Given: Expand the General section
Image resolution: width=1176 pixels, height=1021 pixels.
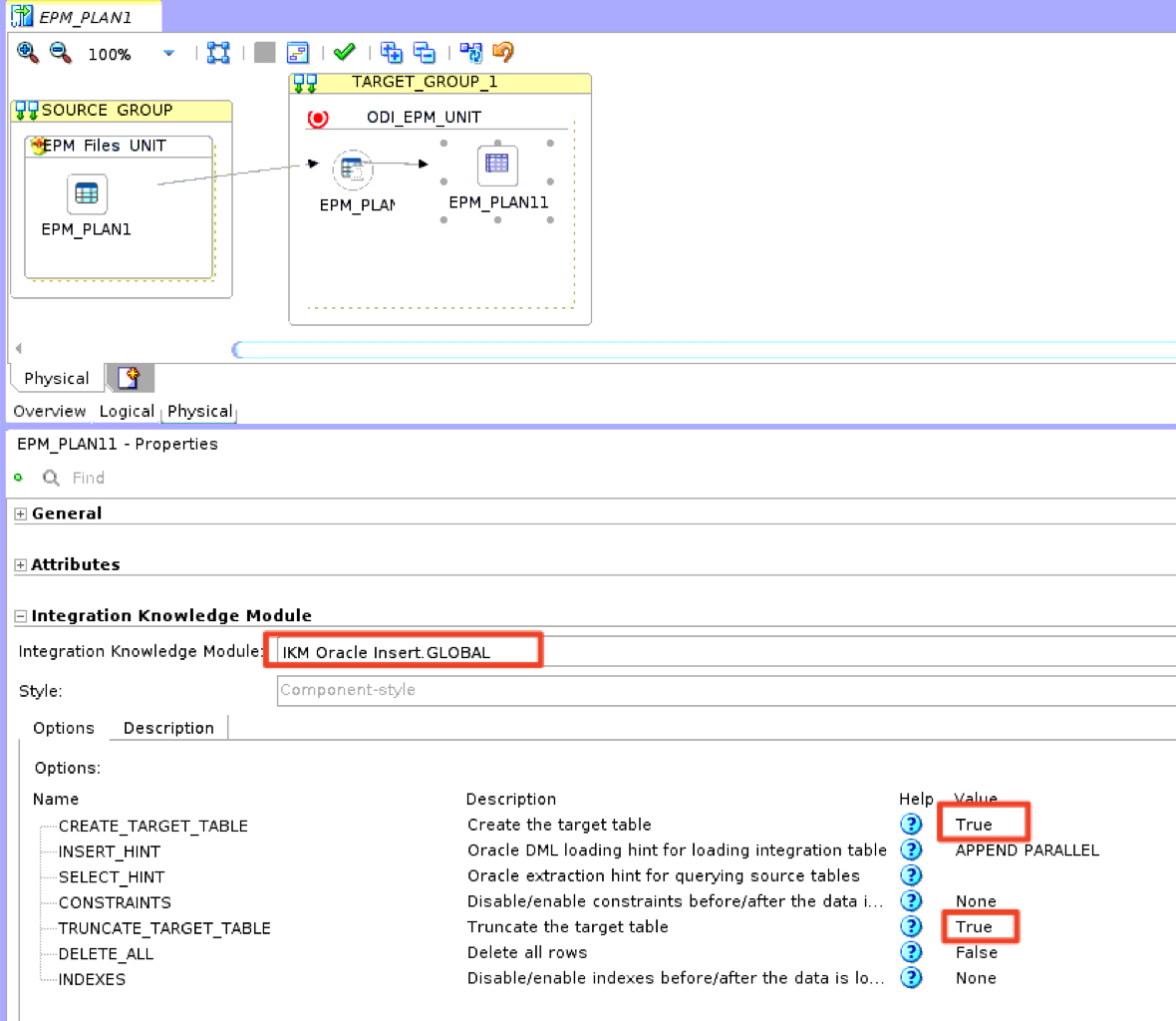Looking at the screenshot, I should click(x=21, y=513).
